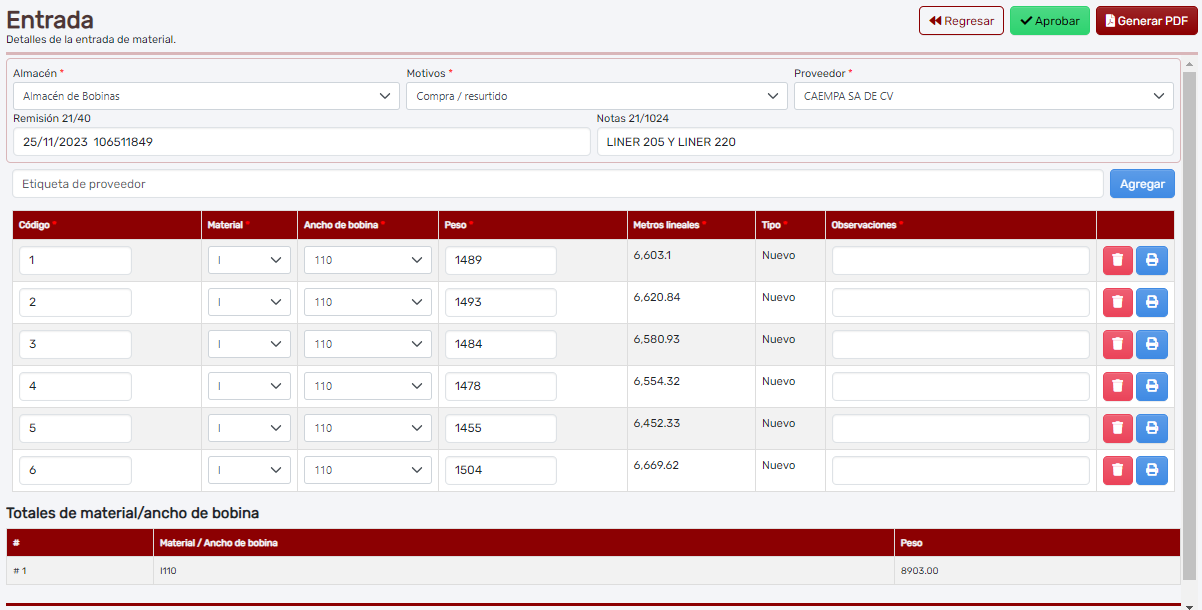Open the Proveedor dropdown showing CAEMPA
This screenshot has width=1202, height=610.
click(983, 96)
